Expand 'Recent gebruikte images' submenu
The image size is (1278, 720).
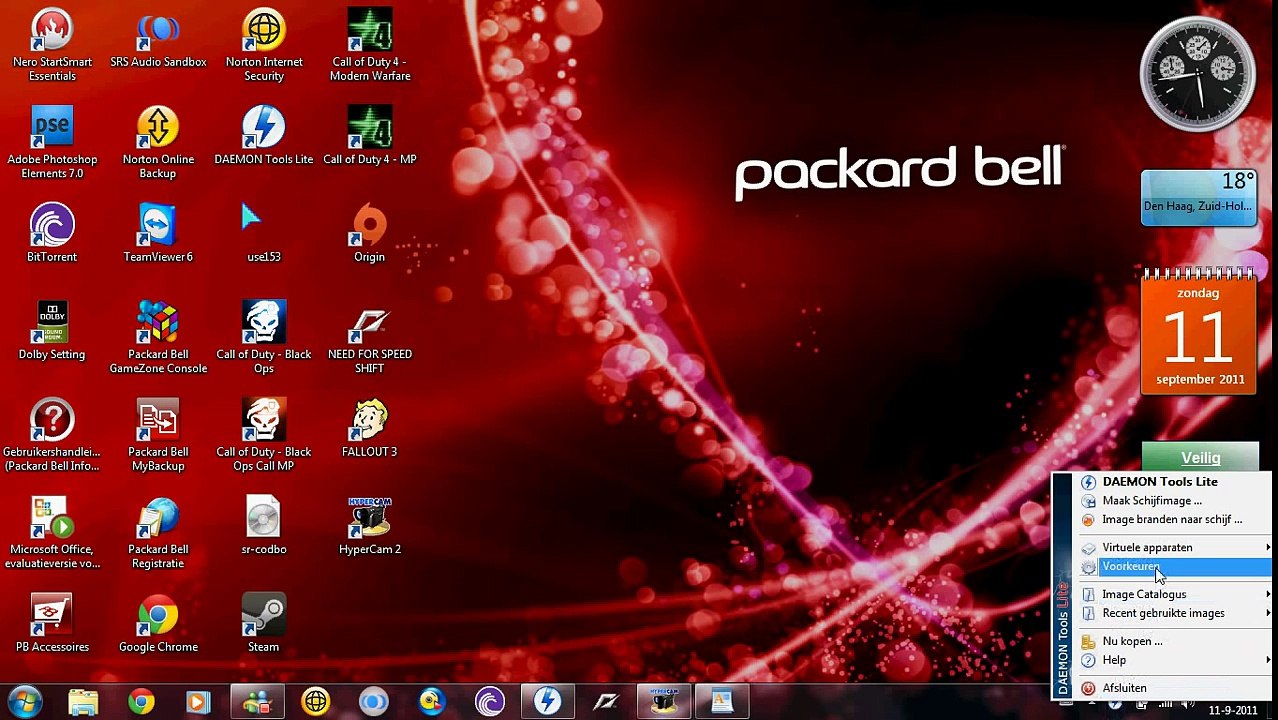tap(1174, 614)
